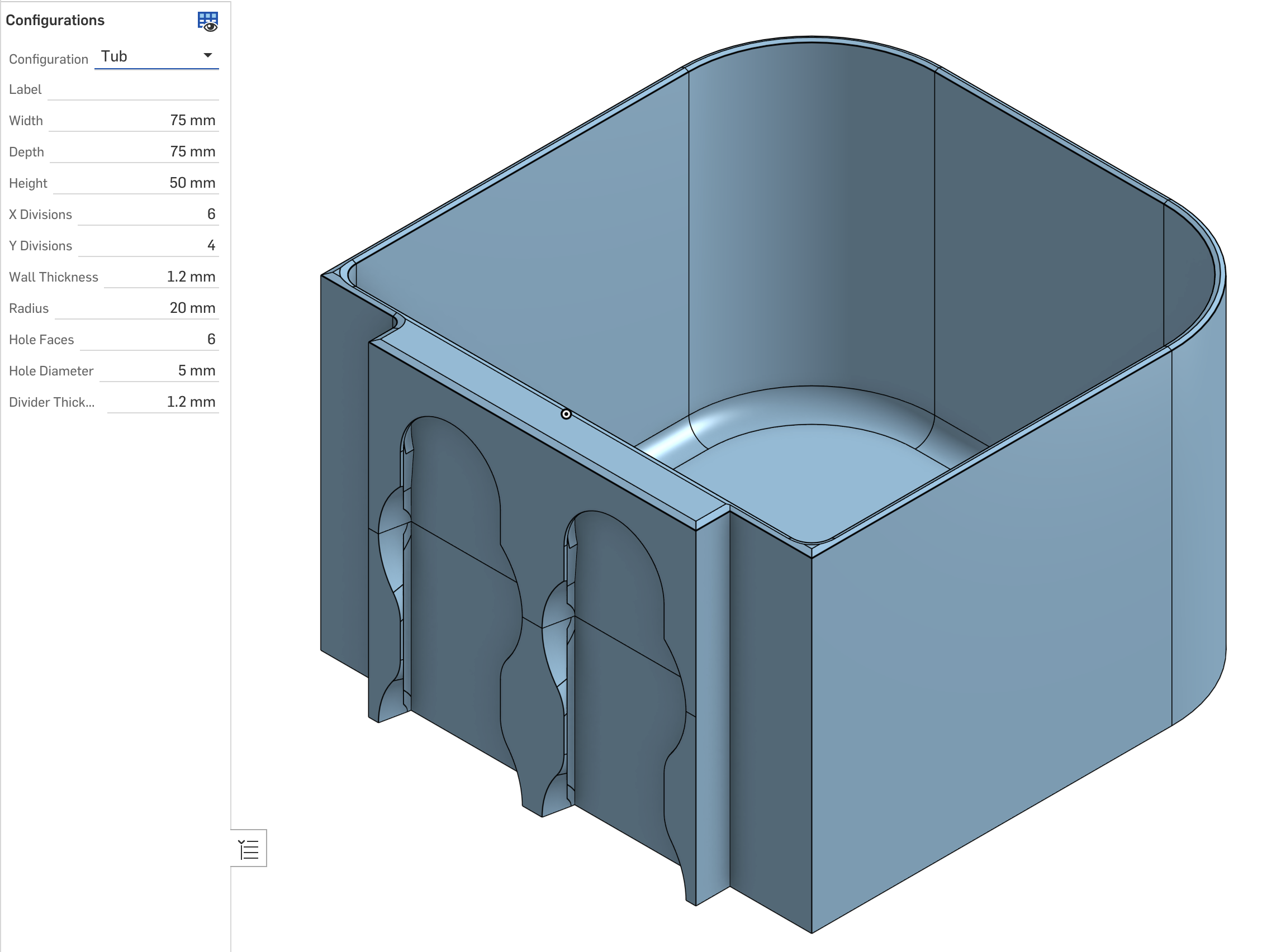Click the Configurations panel heading
The image size is (1262, 952).
click(x=55, y=21)
